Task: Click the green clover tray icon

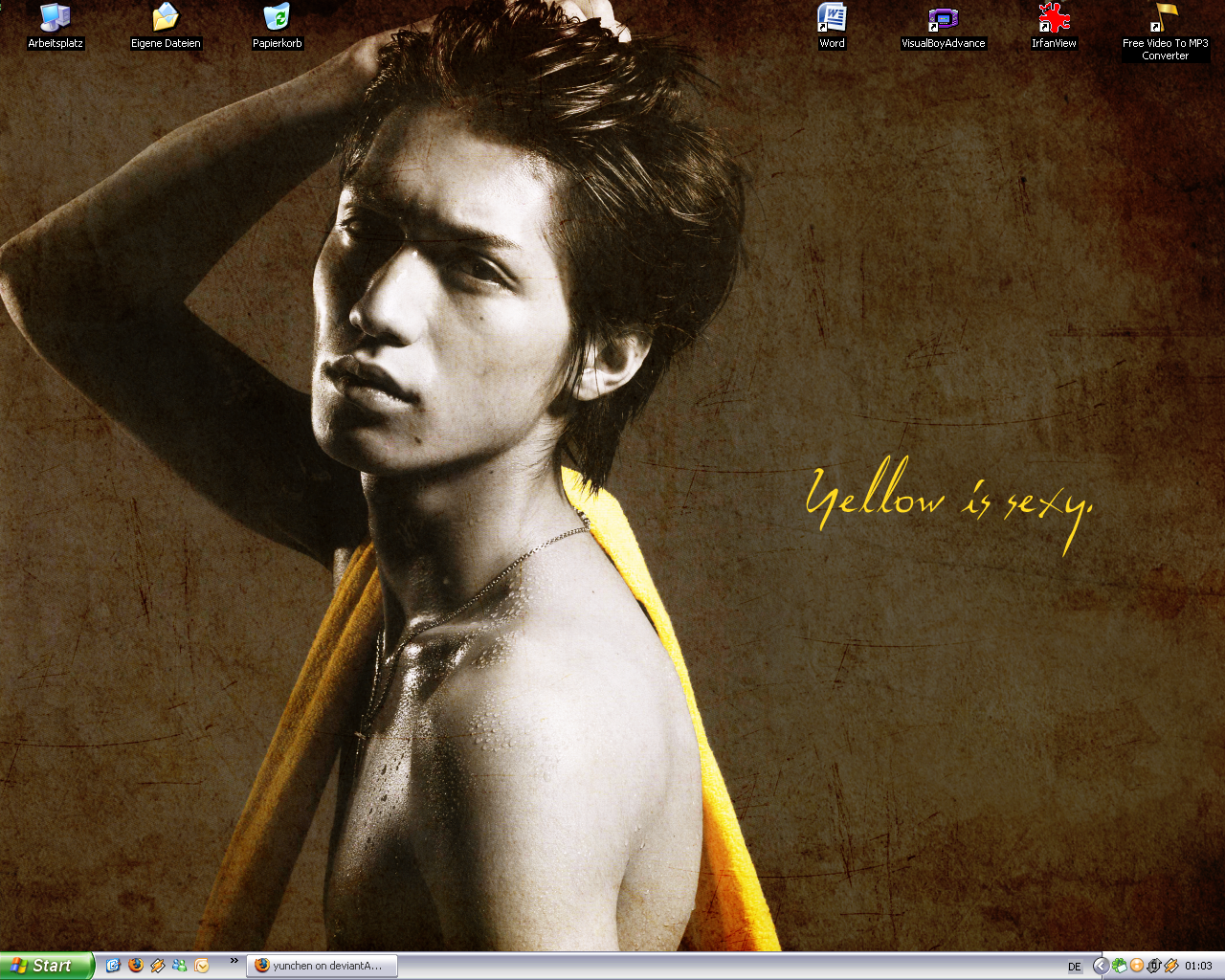Action: [1119, 966]
